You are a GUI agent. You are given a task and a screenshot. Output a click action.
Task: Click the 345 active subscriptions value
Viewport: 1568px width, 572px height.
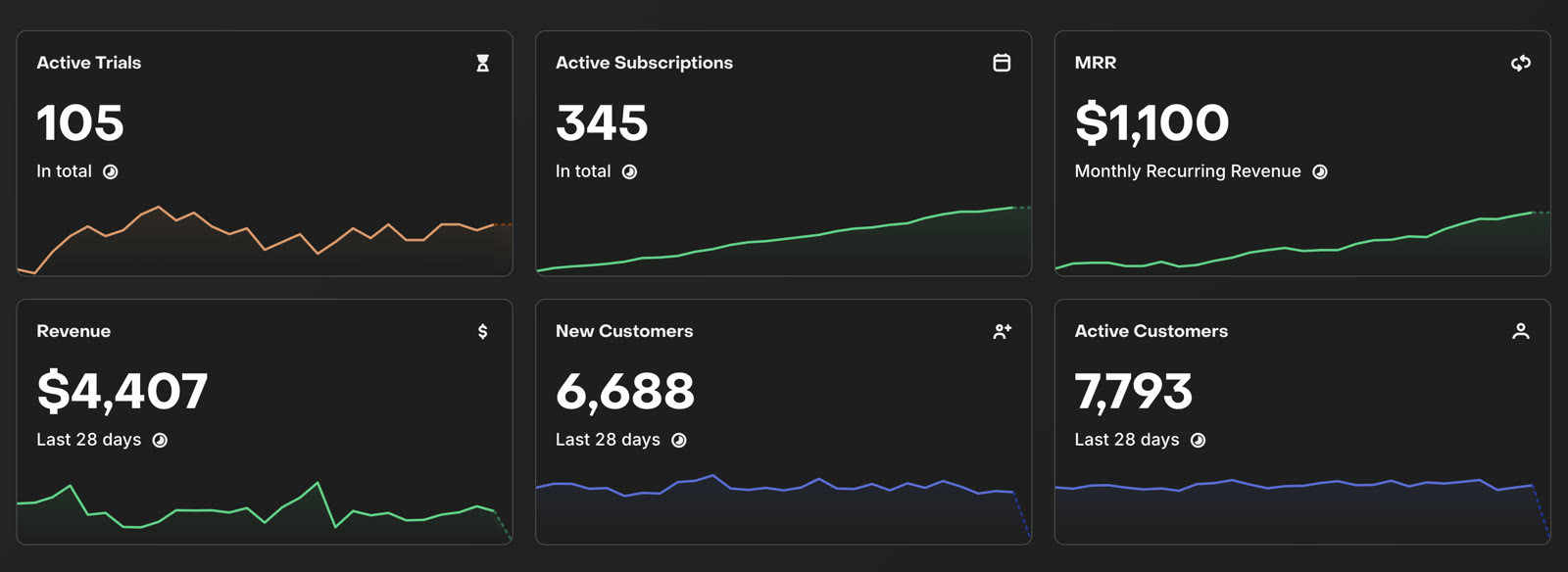click(602, 122)
